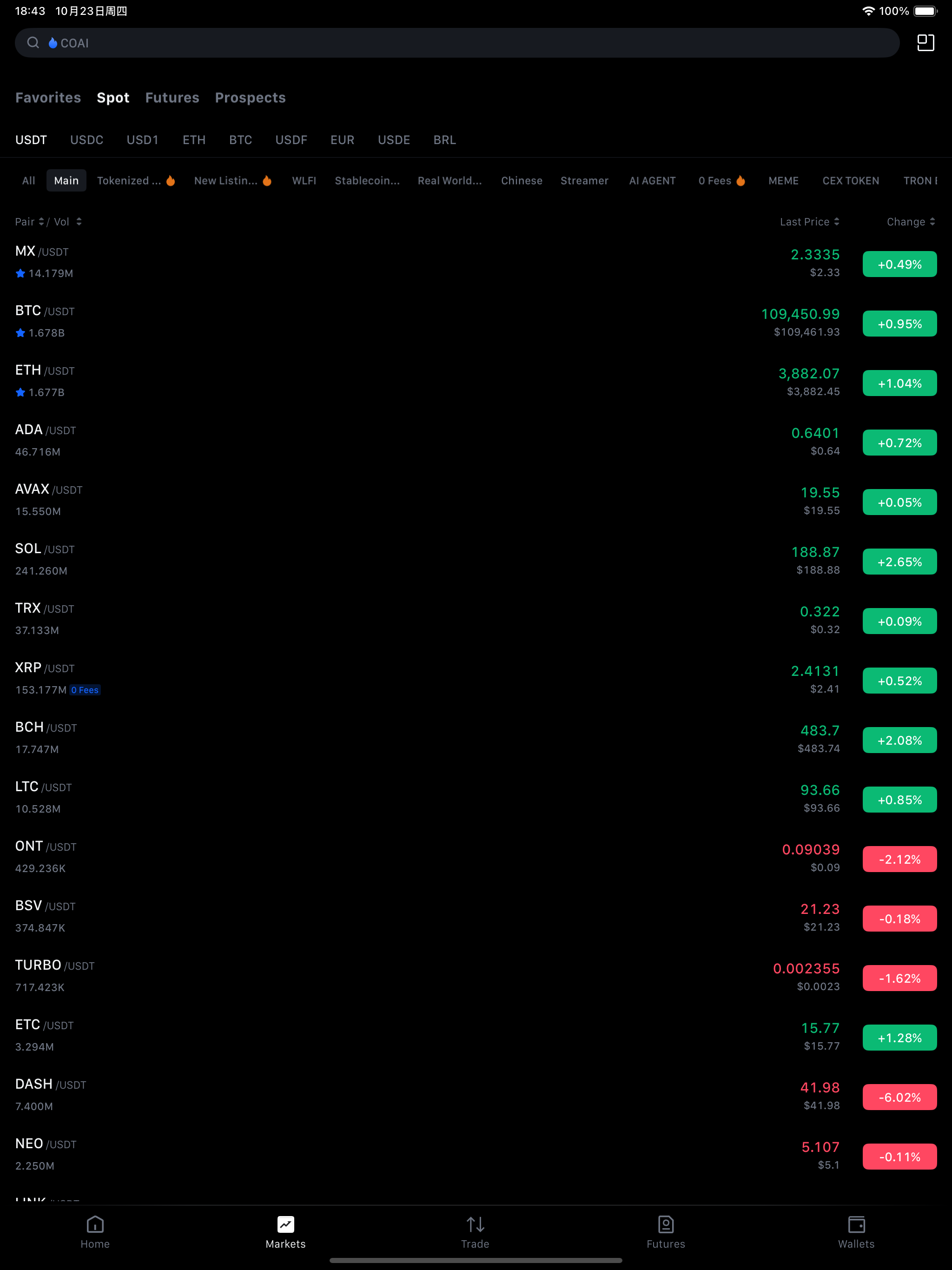
Task: Switch to the Futures market tab
Action: 172,97
